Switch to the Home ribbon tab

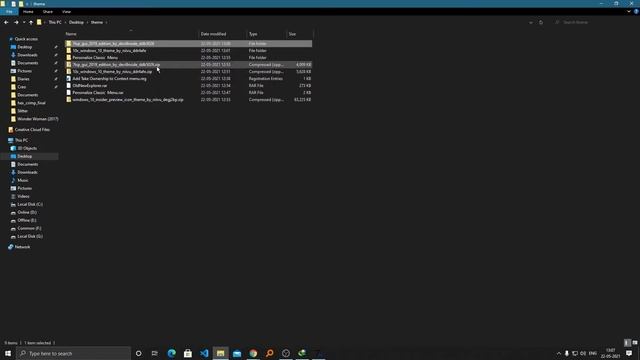pos(28,12)
